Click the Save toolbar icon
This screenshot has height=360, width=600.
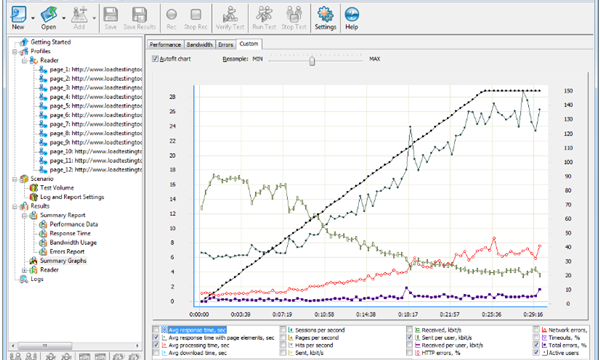pos(111,15)
